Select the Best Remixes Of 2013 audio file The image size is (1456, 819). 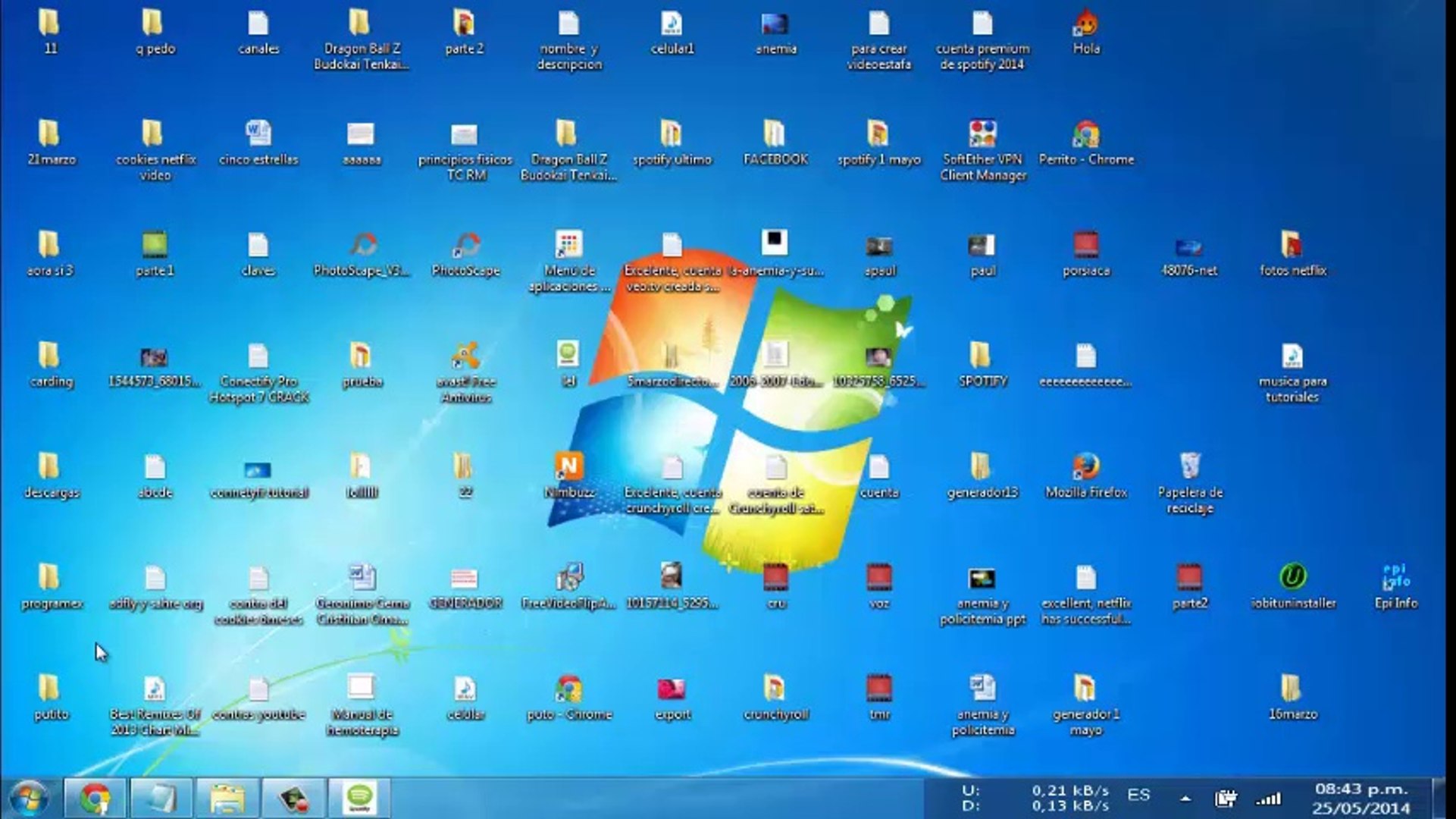[x=155, y=704]
